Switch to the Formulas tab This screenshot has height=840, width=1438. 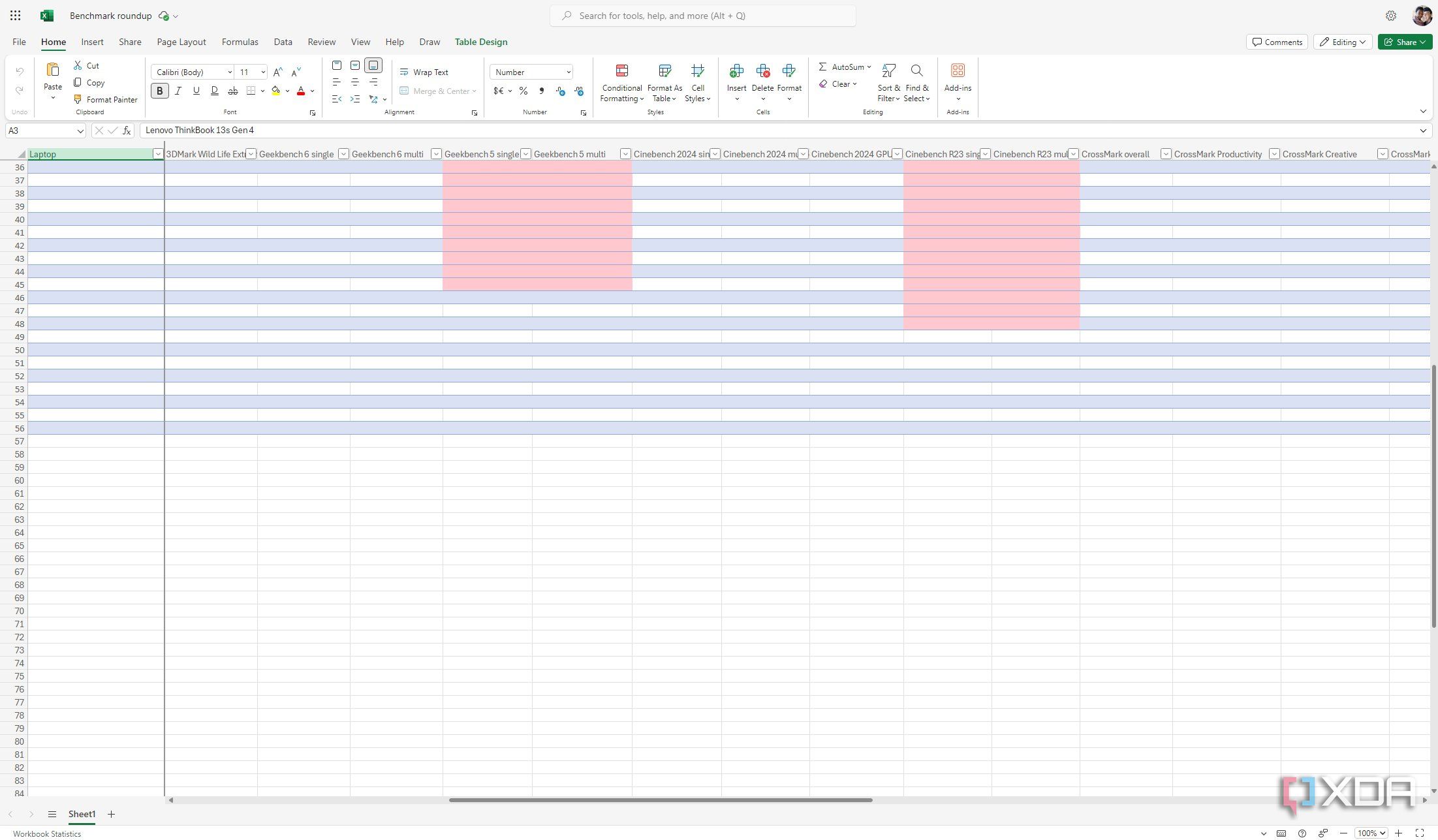pos(240,42)
